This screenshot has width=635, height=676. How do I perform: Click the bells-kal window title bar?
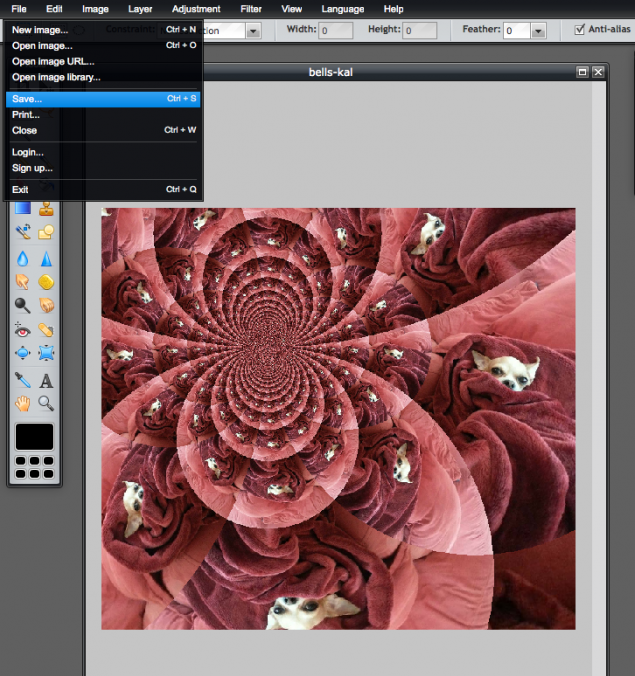tap(331, 72)
